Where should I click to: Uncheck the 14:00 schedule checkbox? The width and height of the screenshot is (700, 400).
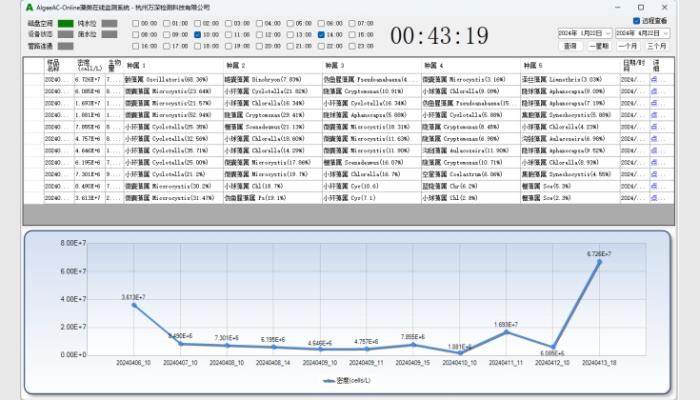321,34
